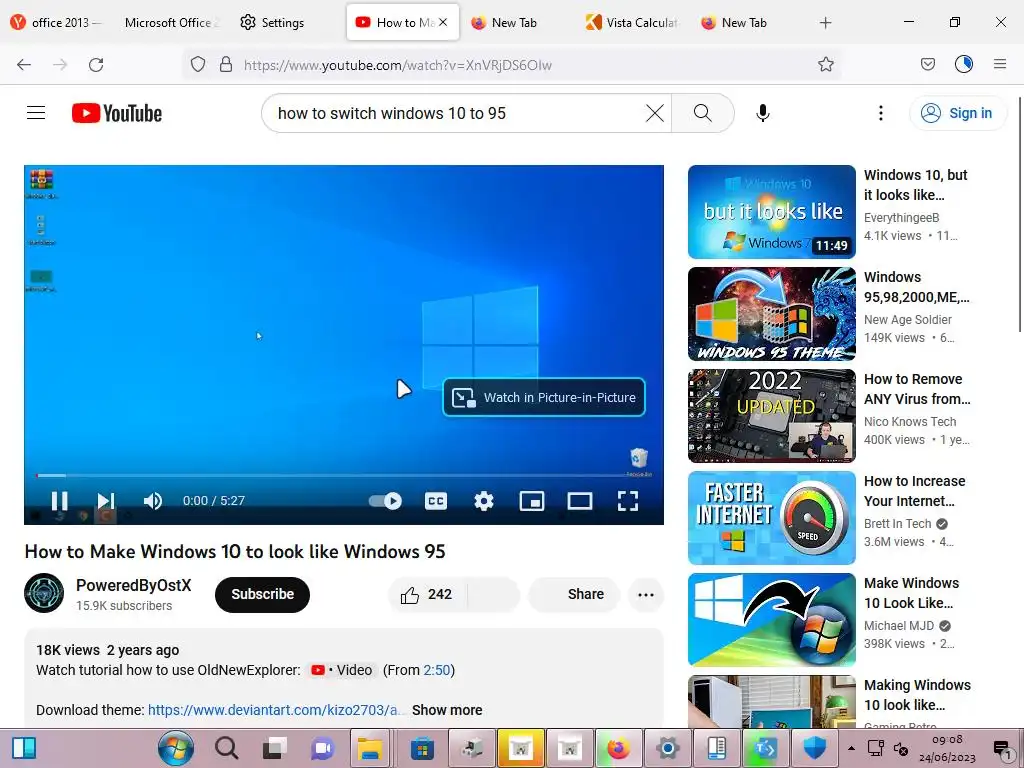Pause the video with the pause button
This screenshot has height=768, width=1024.
coord(59,501)
